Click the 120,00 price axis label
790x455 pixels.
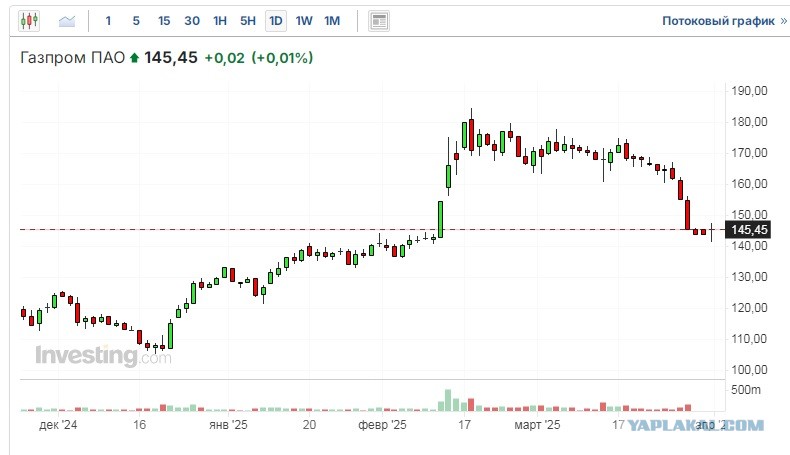[x=749, y=308]
